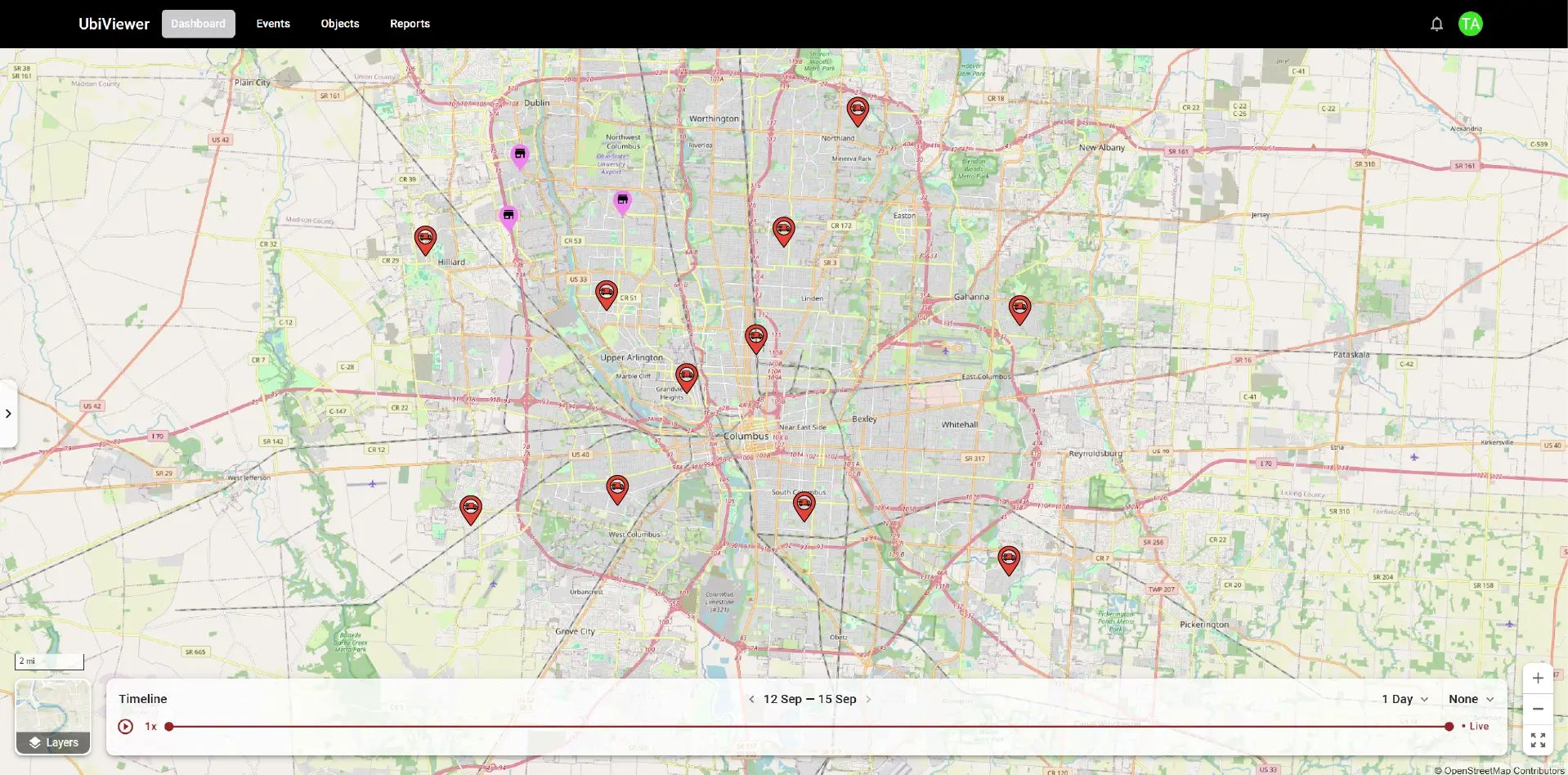Open the Reports tab
Viewport: 1568px width, 775px height.
pyautogui.click(x=410, y=24)
